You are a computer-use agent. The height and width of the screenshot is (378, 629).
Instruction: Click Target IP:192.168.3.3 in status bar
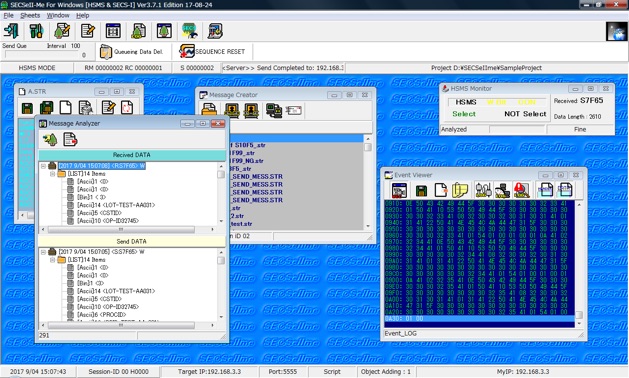tap(209, 372)
